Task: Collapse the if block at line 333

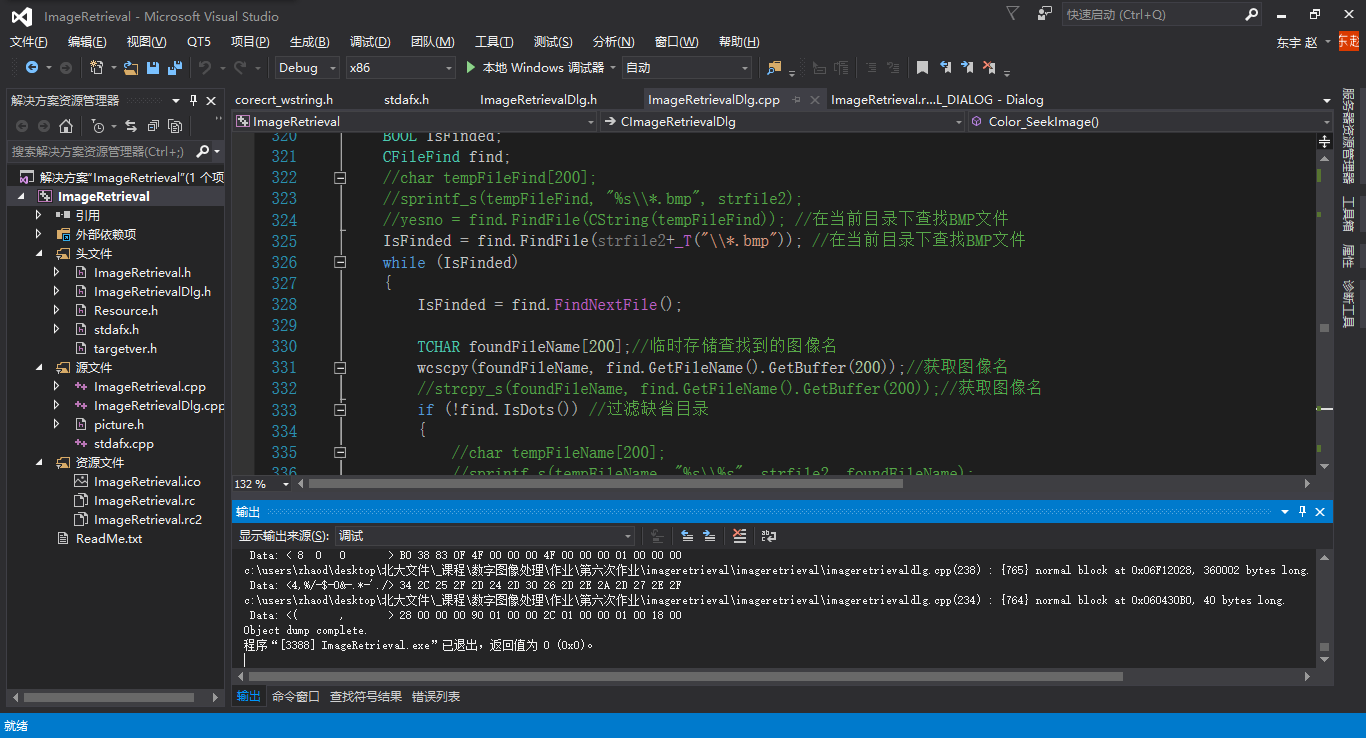Action: point(340,409)
